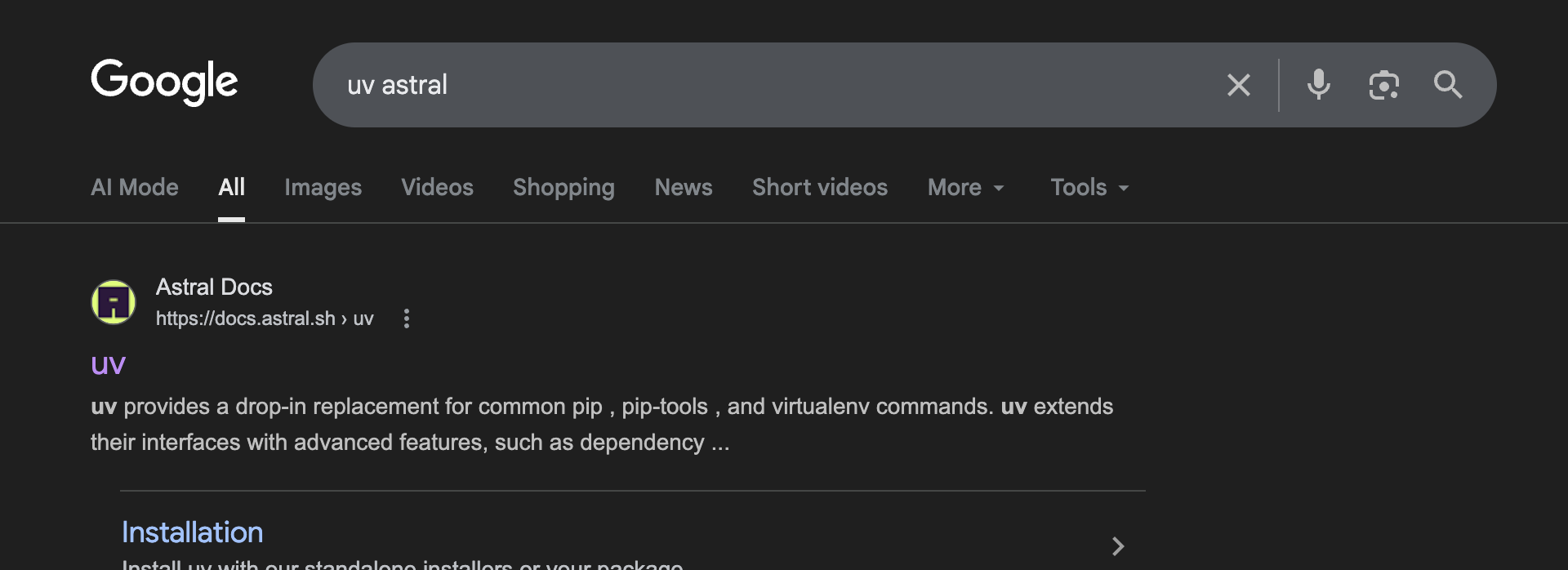This screenshot has height=570, width=1568.
Task: Select the Short videos tab
Action: pos(820,188)
